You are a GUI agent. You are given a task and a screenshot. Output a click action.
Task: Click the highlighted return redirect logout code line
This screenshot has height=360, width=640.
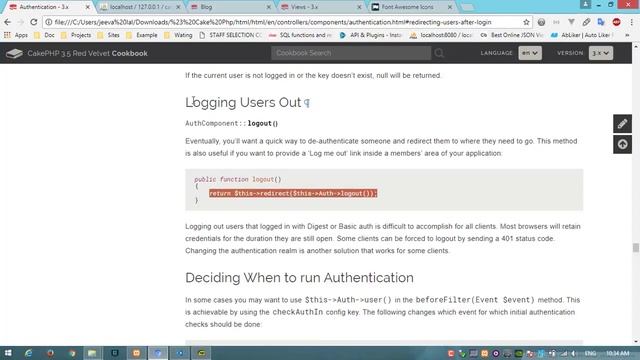293,193
